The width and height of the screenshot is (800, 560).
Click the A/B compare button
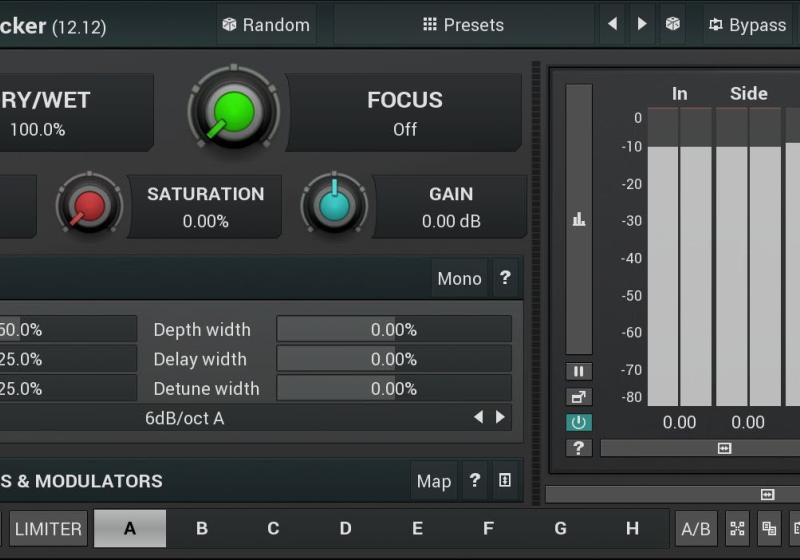(x=696, y=529)
